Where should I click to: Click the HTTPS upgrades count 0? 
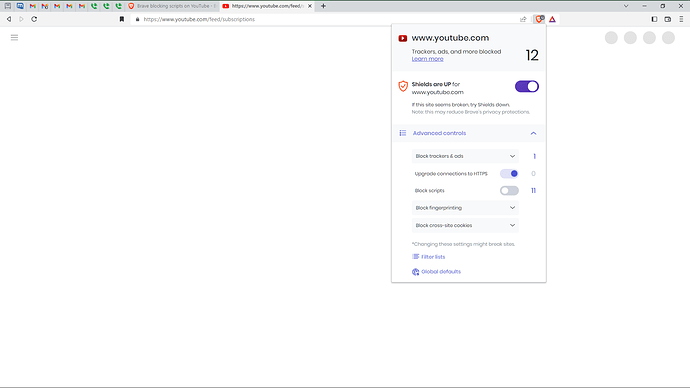(x=533, y=173)
